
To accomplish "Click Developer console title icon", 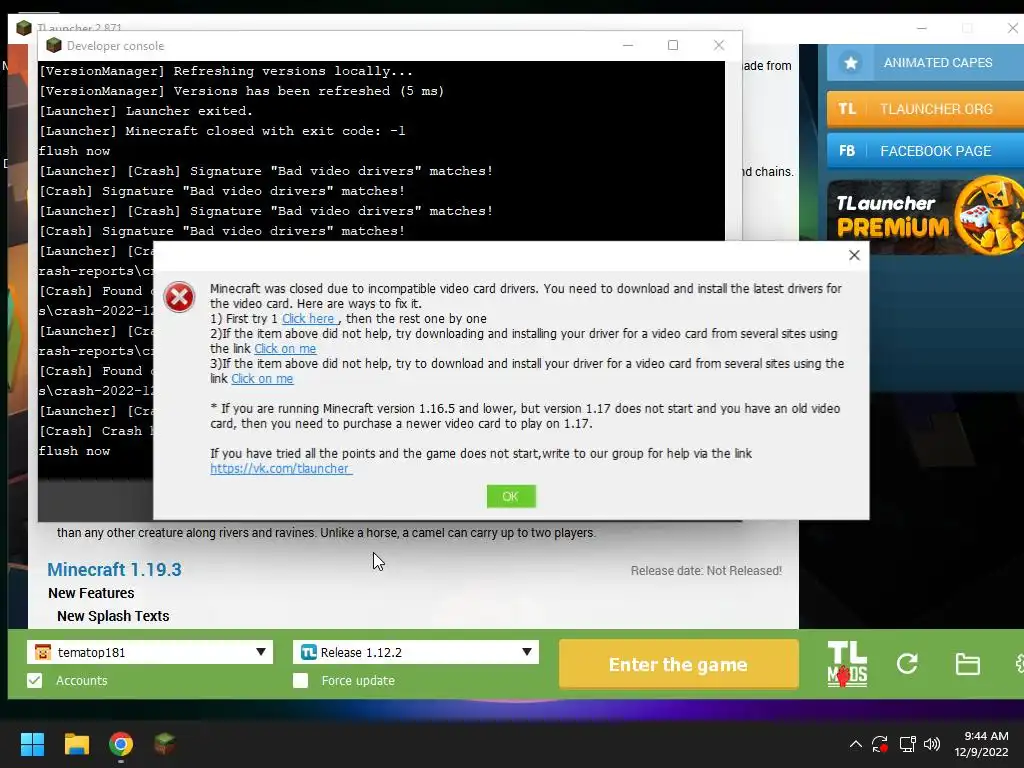I will click(x=54, y=45).
